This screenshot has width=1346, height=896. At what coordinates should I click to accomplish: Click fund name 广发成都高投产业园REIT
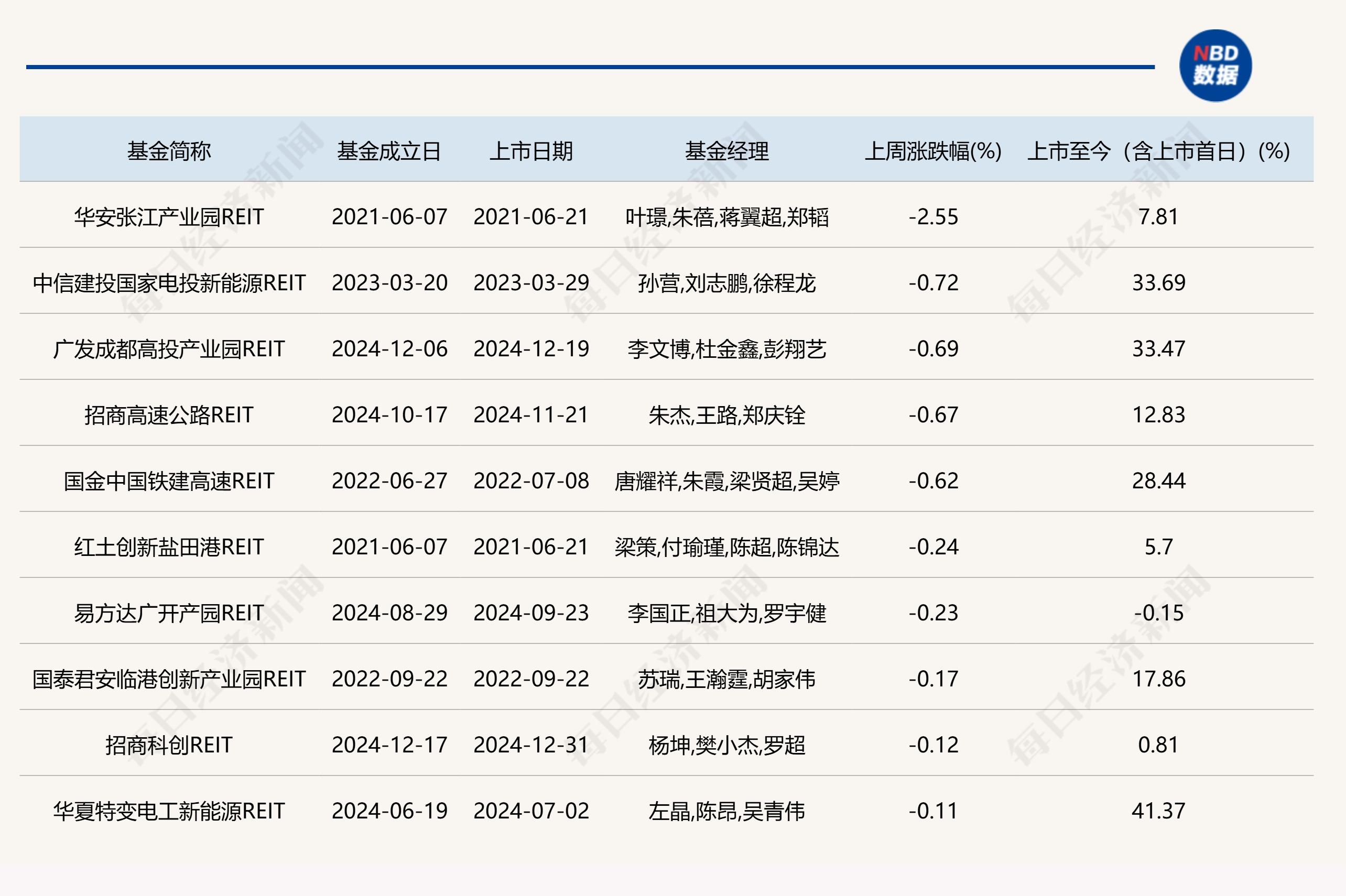169,349
